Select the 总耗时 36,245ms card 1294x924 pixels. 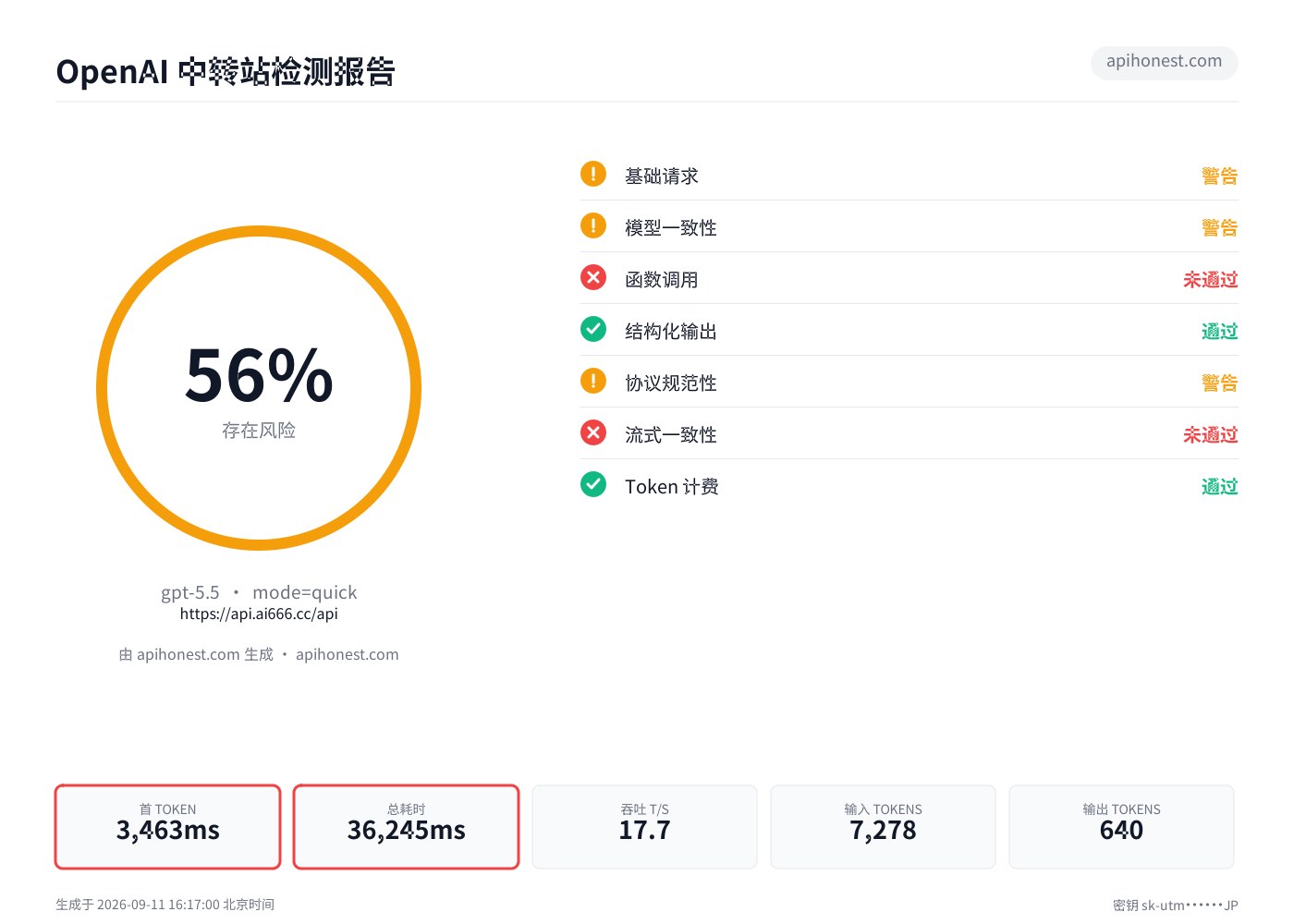(x=406, y=827)
